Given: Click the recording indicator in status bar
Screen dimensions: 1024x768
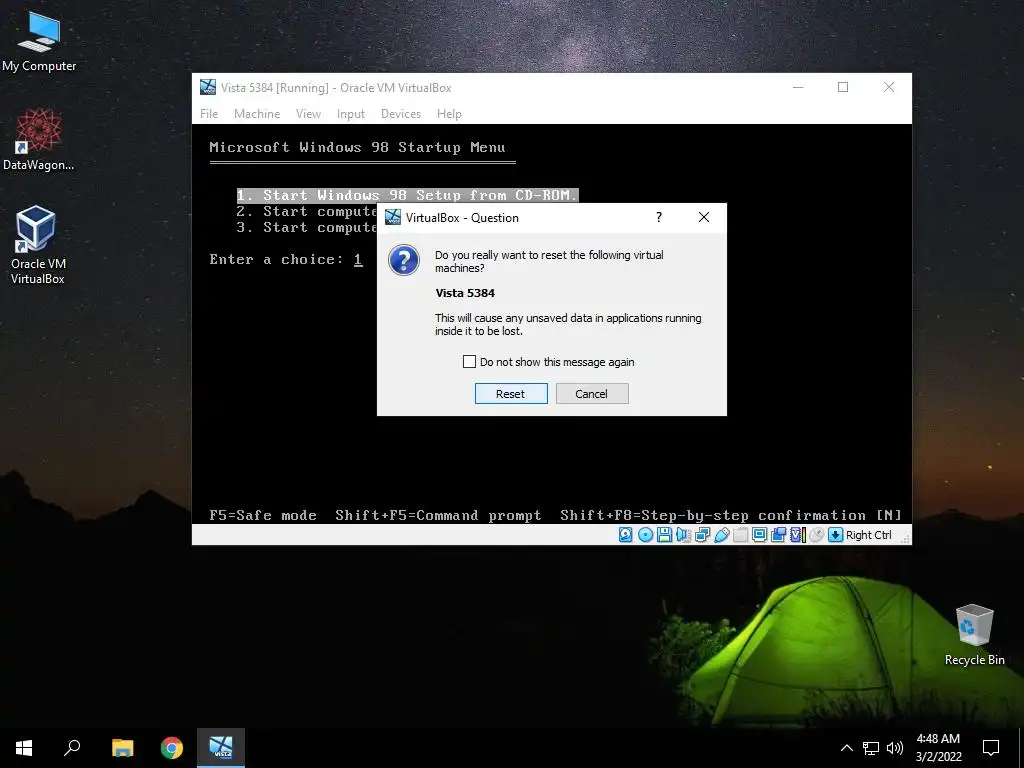Looking at the screenshot, I should point(778,535).
